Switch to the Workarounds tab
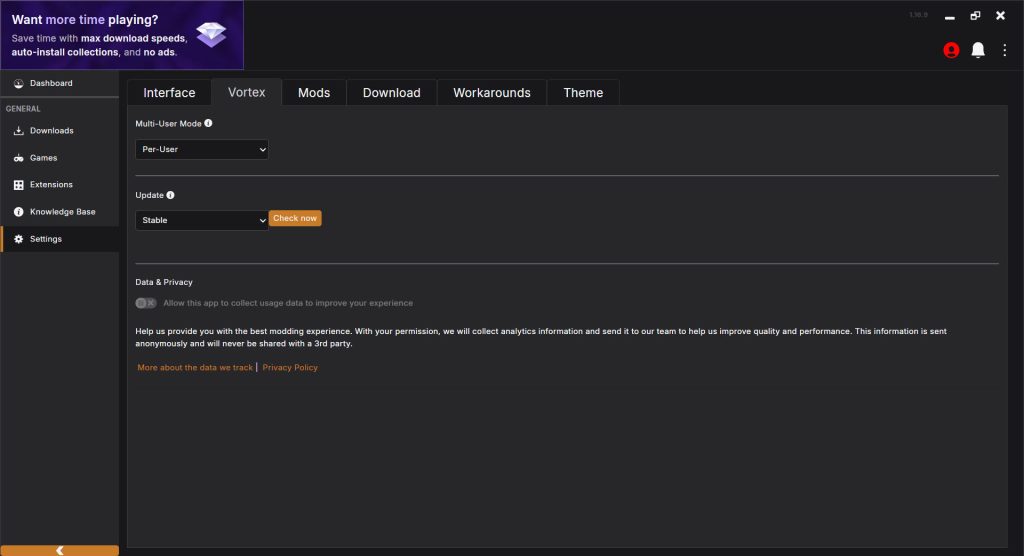This screenshot has height=556, width=1024. tap(492, 93)
